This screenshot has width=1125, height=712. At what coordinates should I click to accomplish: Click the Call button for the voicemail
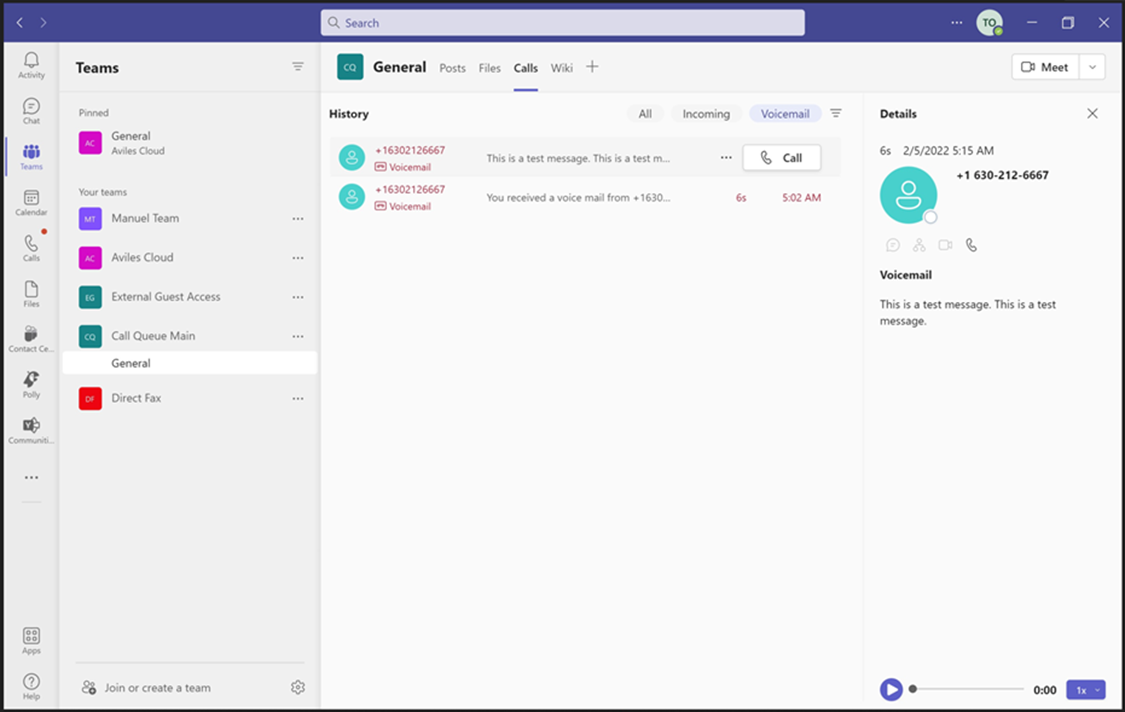click(x=781, y=158)
